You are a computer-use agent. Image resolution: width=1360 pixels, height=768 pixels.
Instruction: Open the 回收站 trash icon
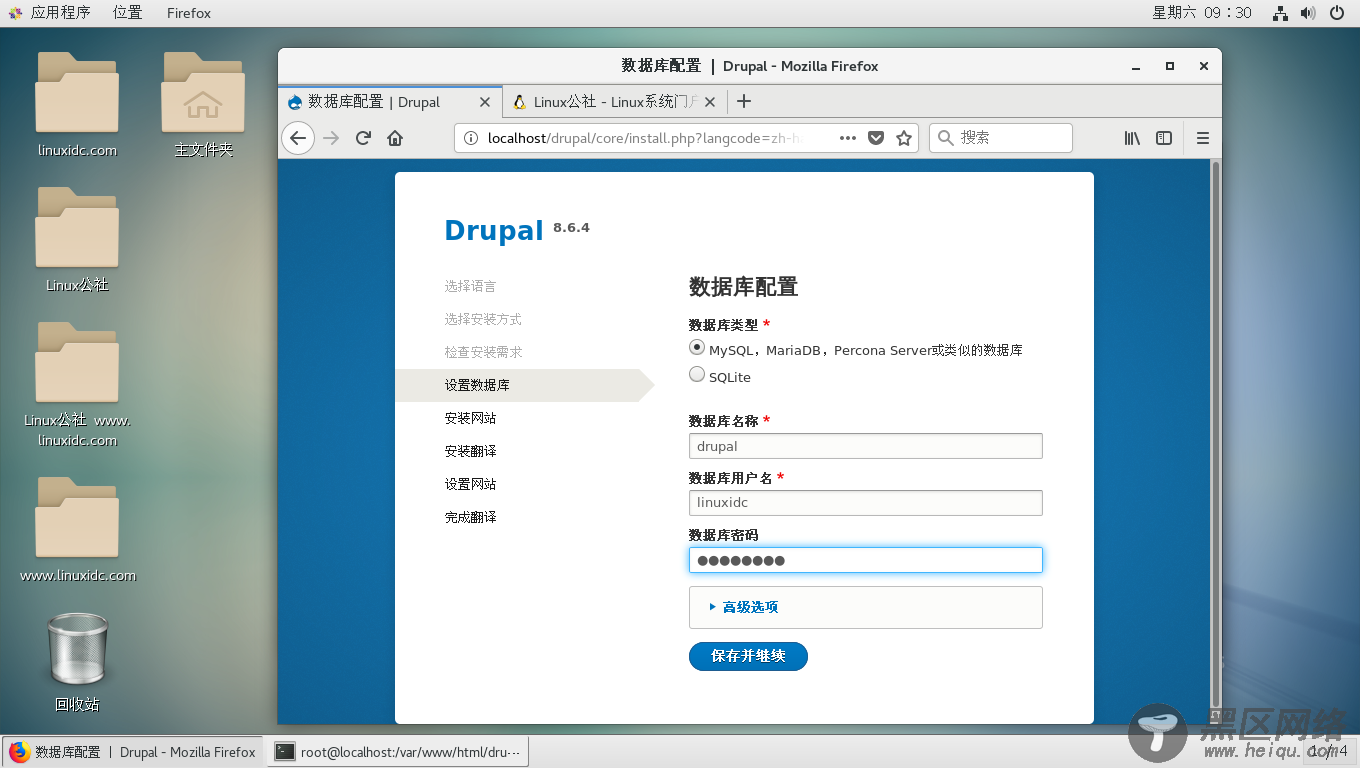coord(77,662)
